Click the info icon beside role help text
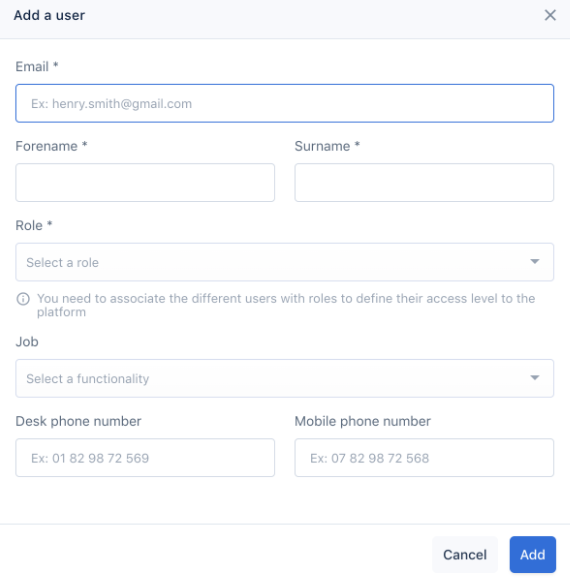The height and width of the screenshot is (582, 570). pyautogui.click(x=23, y=299)
